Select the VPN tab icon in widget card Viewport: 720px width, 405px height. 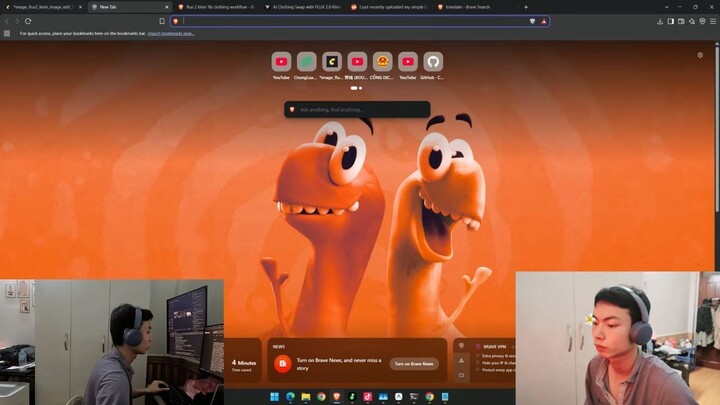point(461,346)
